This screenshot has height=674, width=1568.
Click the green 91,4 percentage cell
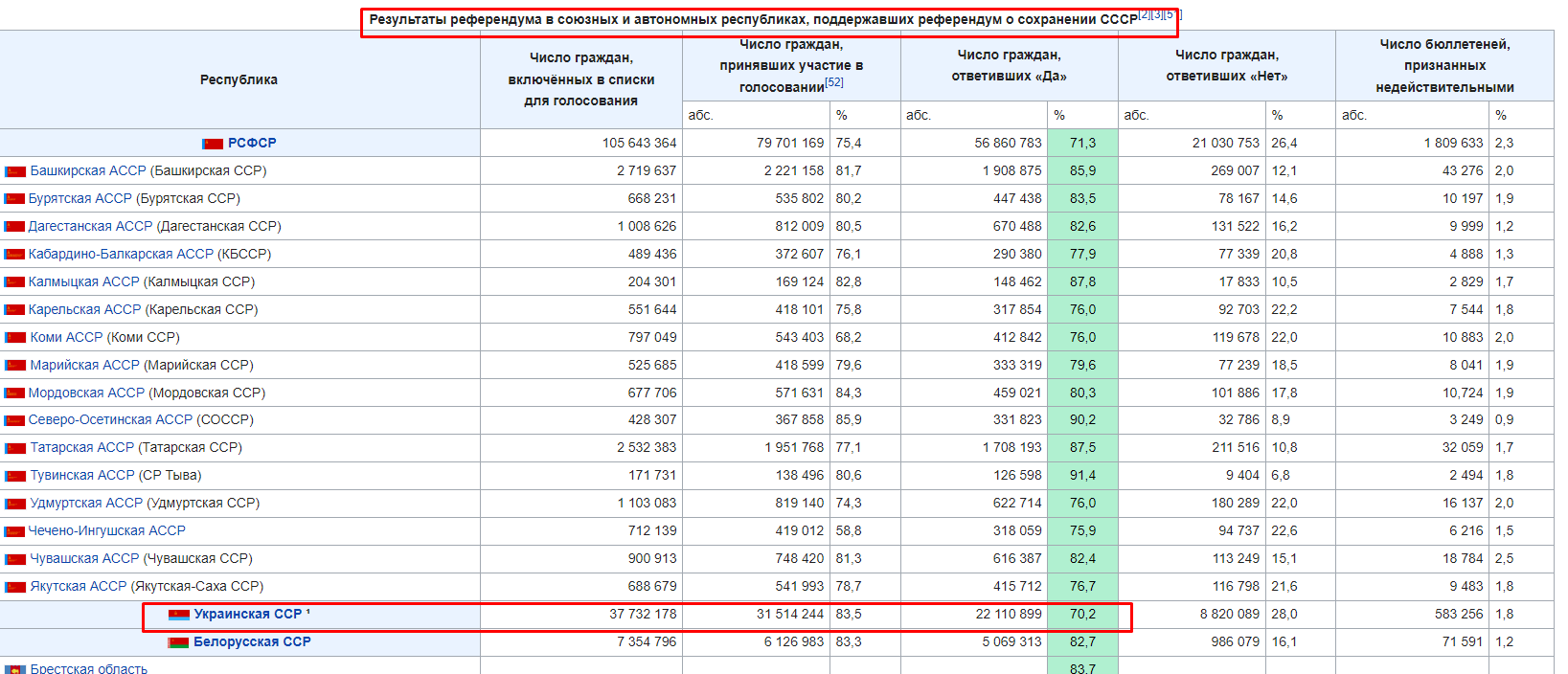1082,475
